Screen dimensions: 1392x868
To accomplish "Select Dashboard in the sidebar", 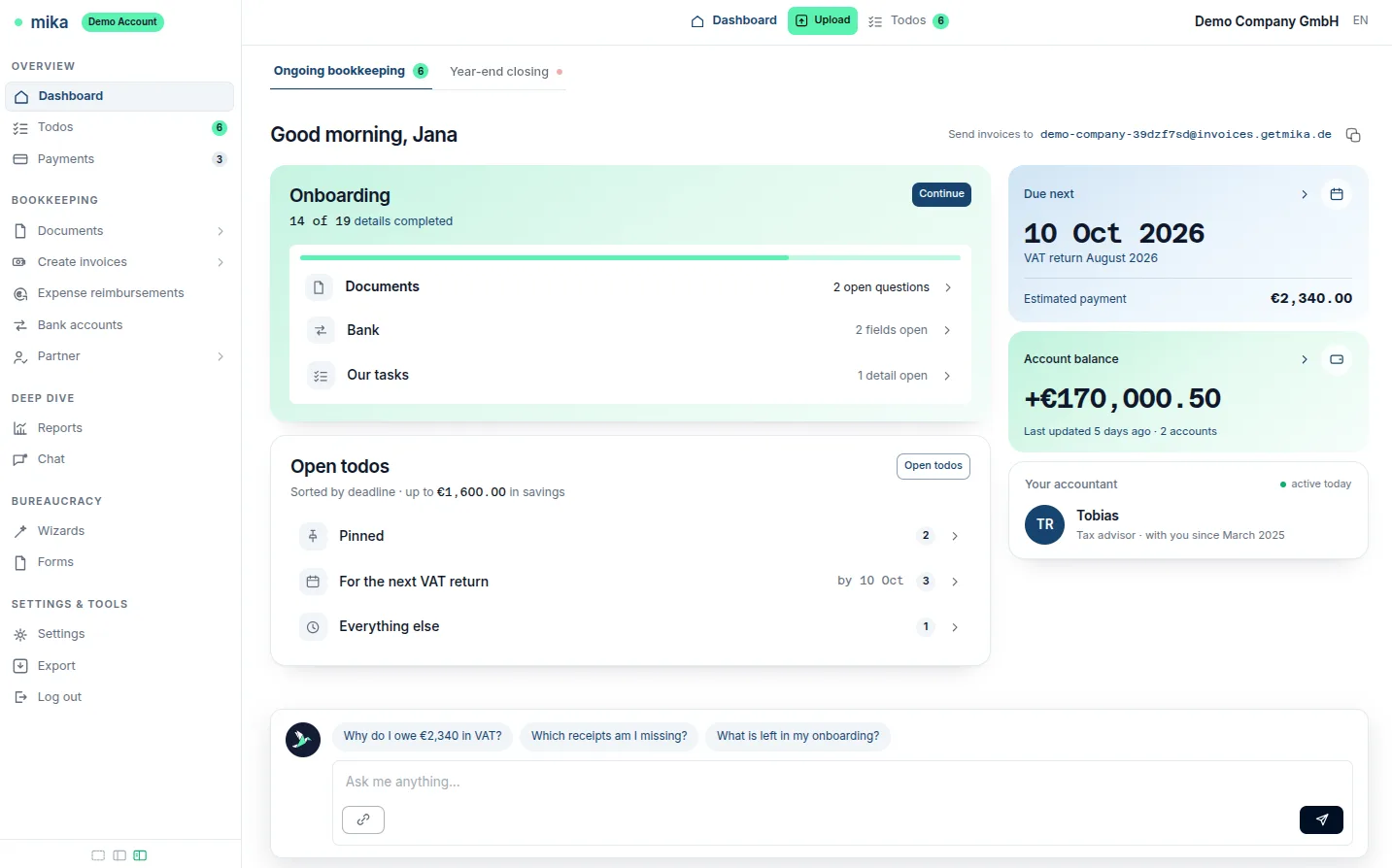I will click(x=119, y=96).
